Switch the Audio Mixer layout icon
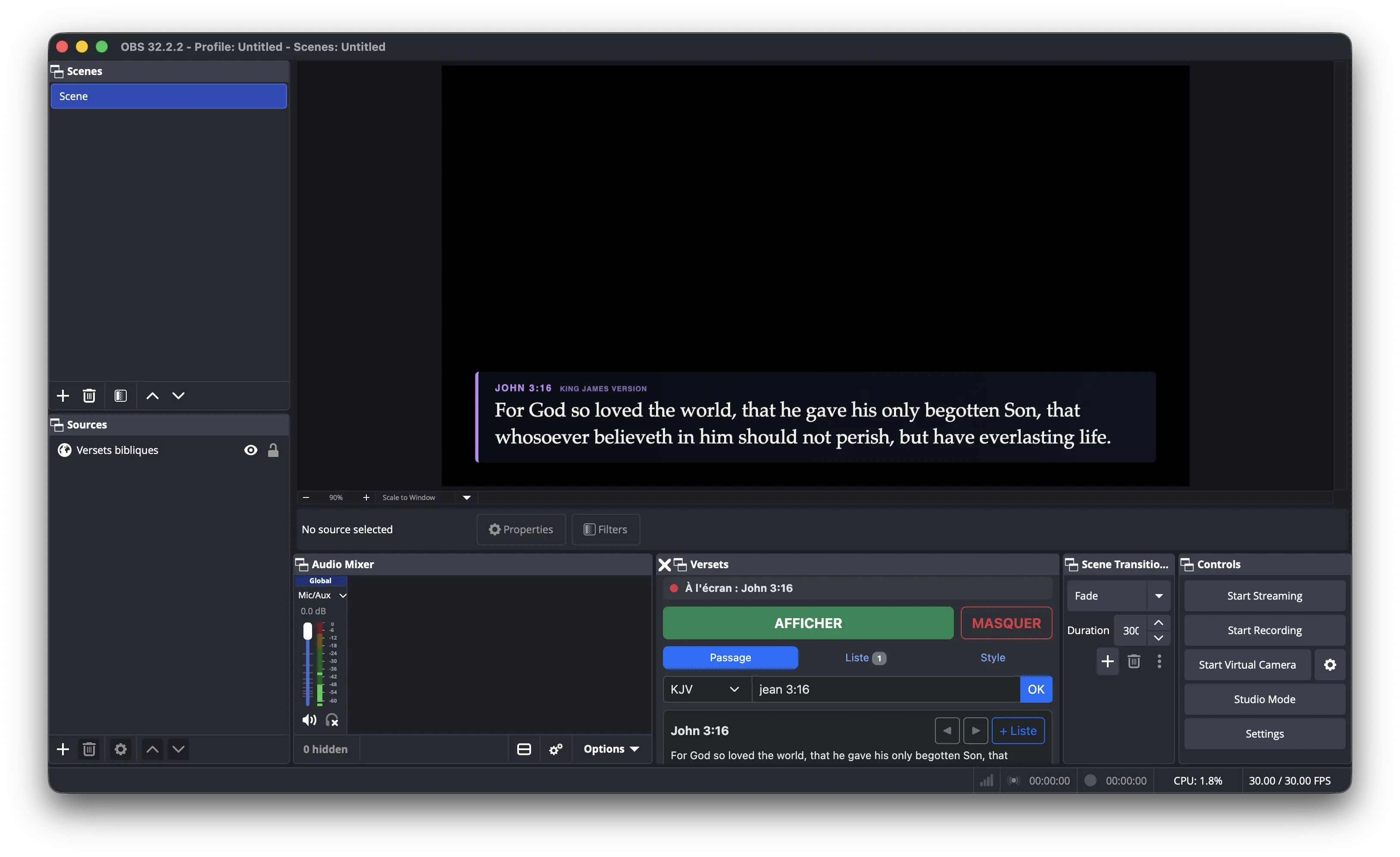The width and height of the screenshot is (1400, 857). [x=524, y=749]
